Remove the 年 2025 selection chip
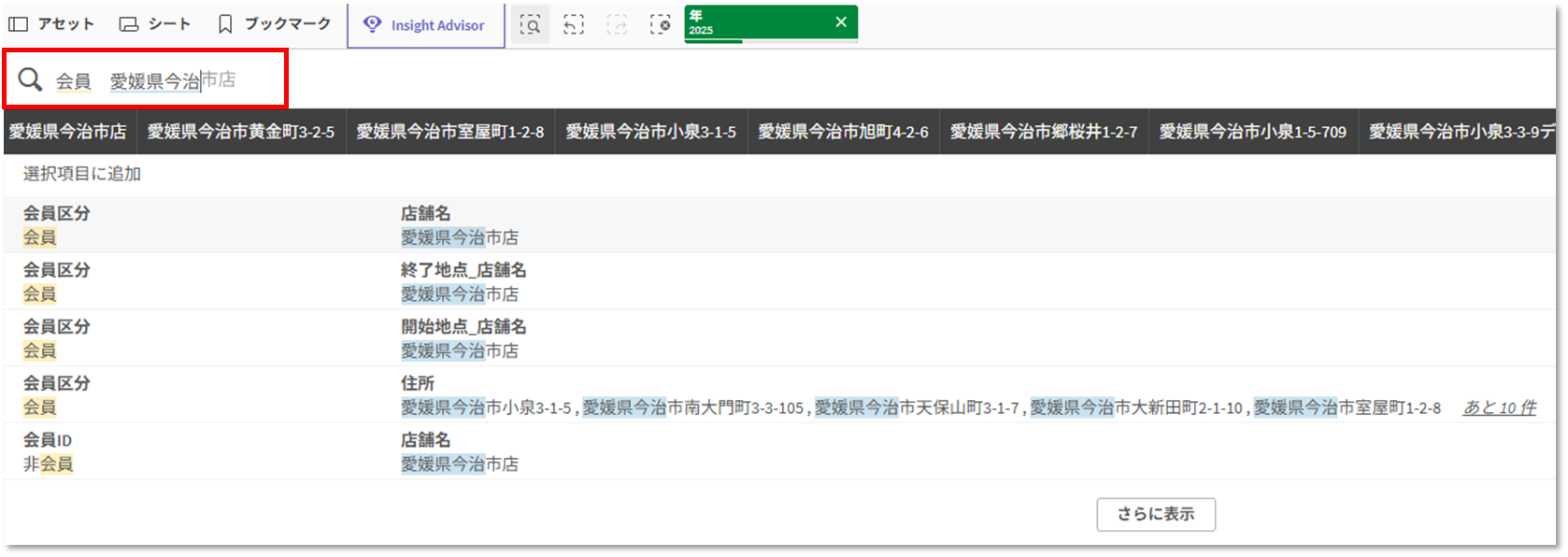This screenshot has height=557, width=1568. point(840,22)
